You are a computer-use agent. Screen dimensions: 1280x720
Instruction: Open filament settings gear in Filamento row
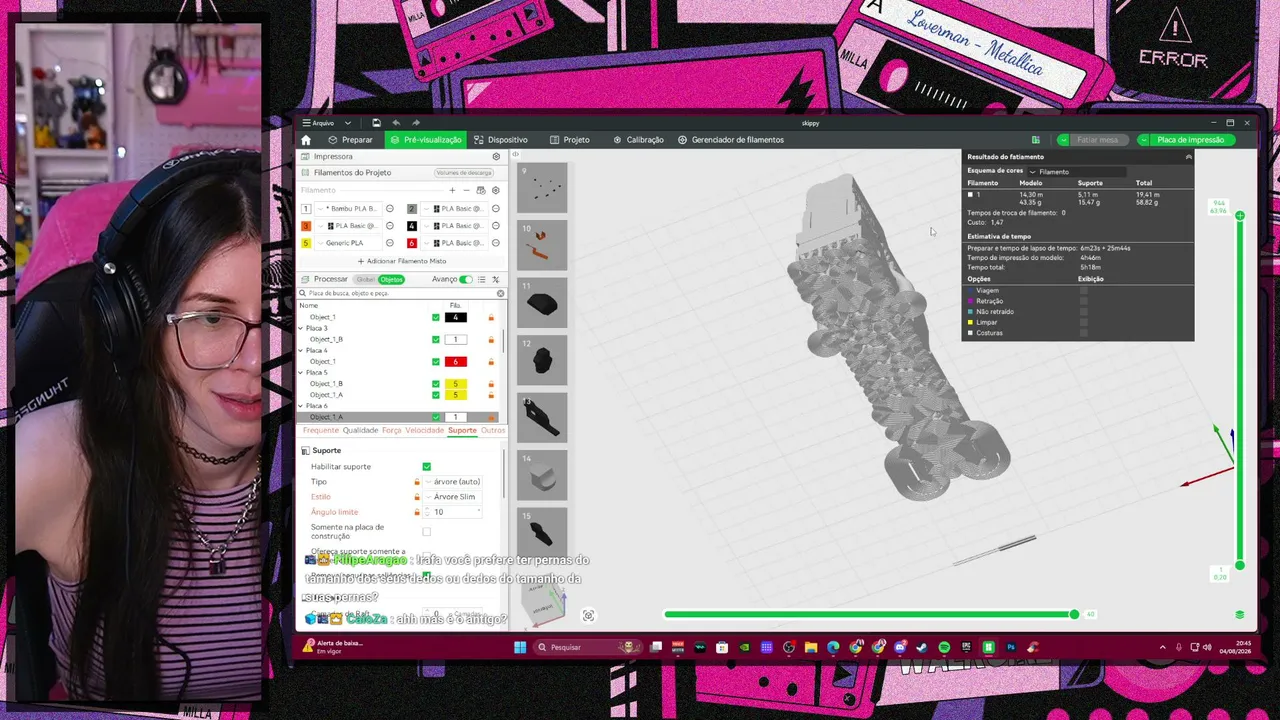coord(495,190)
